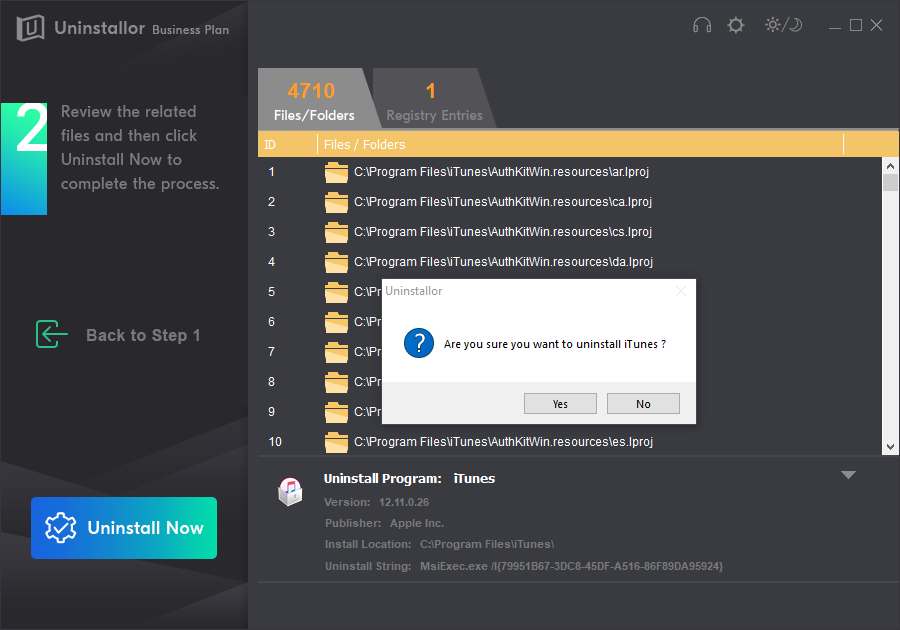Viewport: 900px width, 630px height.
Task: Click the Version 12.11.0.26 text
Action: point(377,502)
